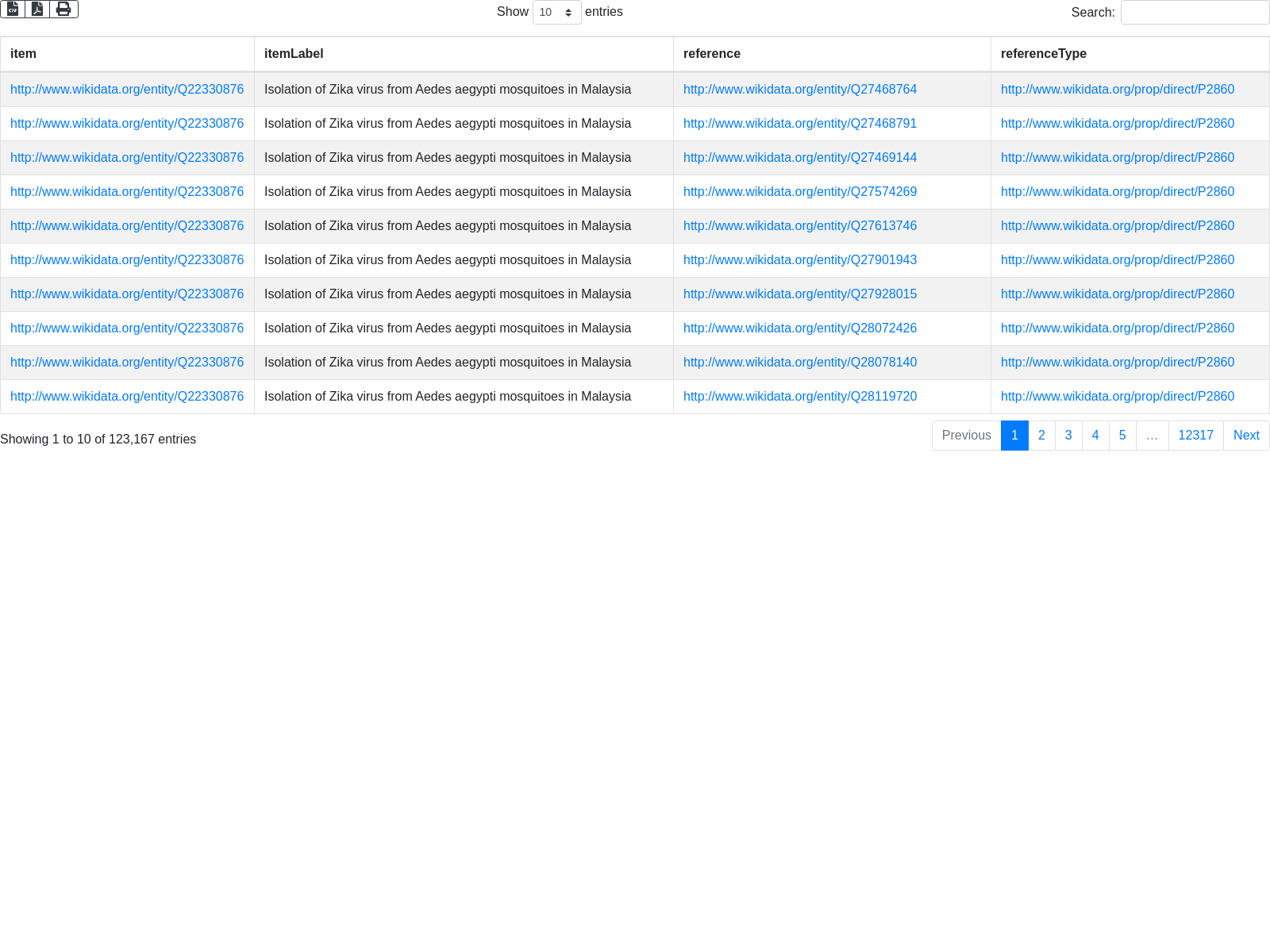Open reference link Q27928015

pos(800,294)
